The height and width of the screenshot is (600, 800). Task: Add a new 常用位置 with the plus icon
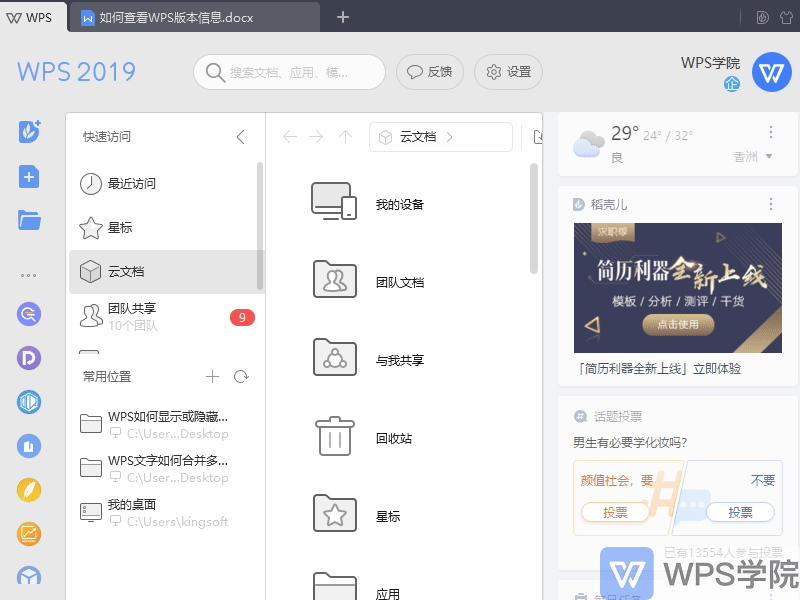click(212, 377)
